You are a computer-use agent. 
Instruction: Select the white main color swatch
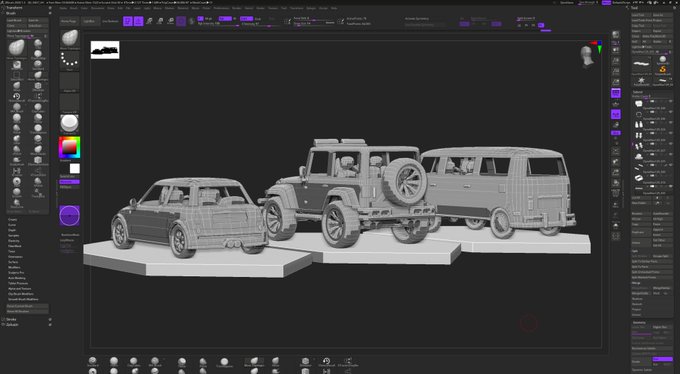tap(75, 169)
